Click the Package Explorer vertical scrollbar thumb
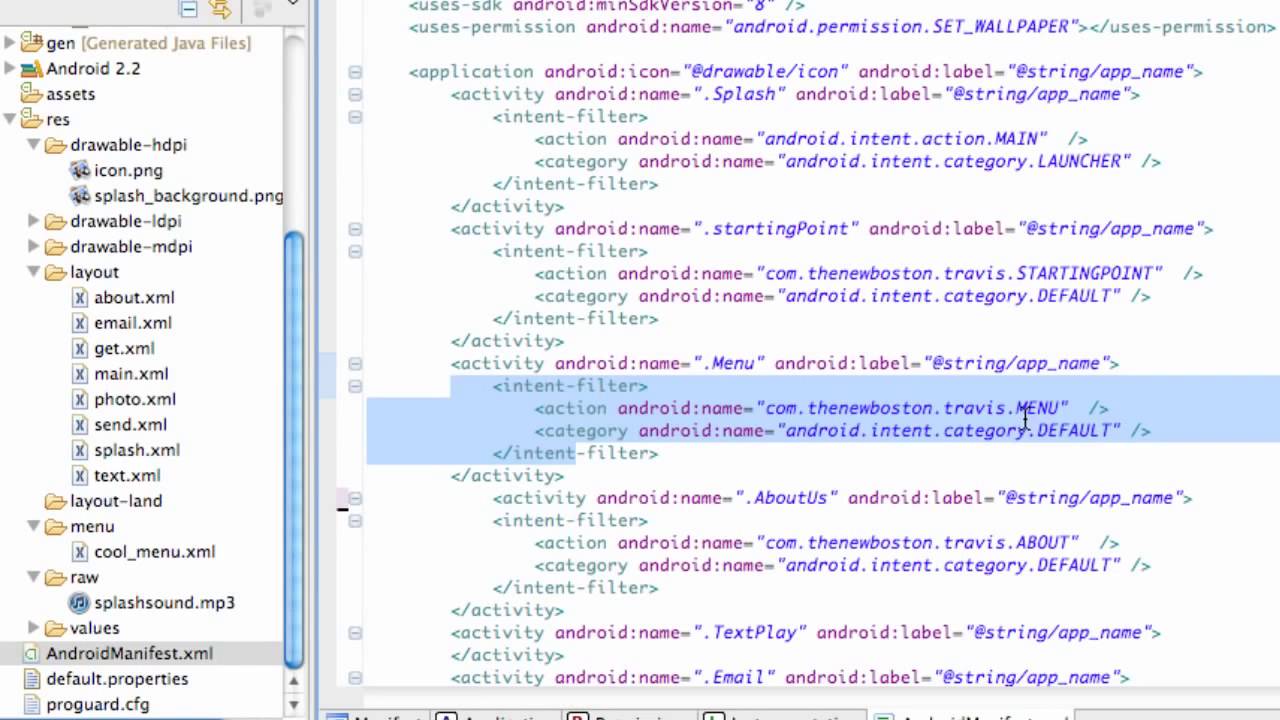1280x720 pixels. (294, 448)
